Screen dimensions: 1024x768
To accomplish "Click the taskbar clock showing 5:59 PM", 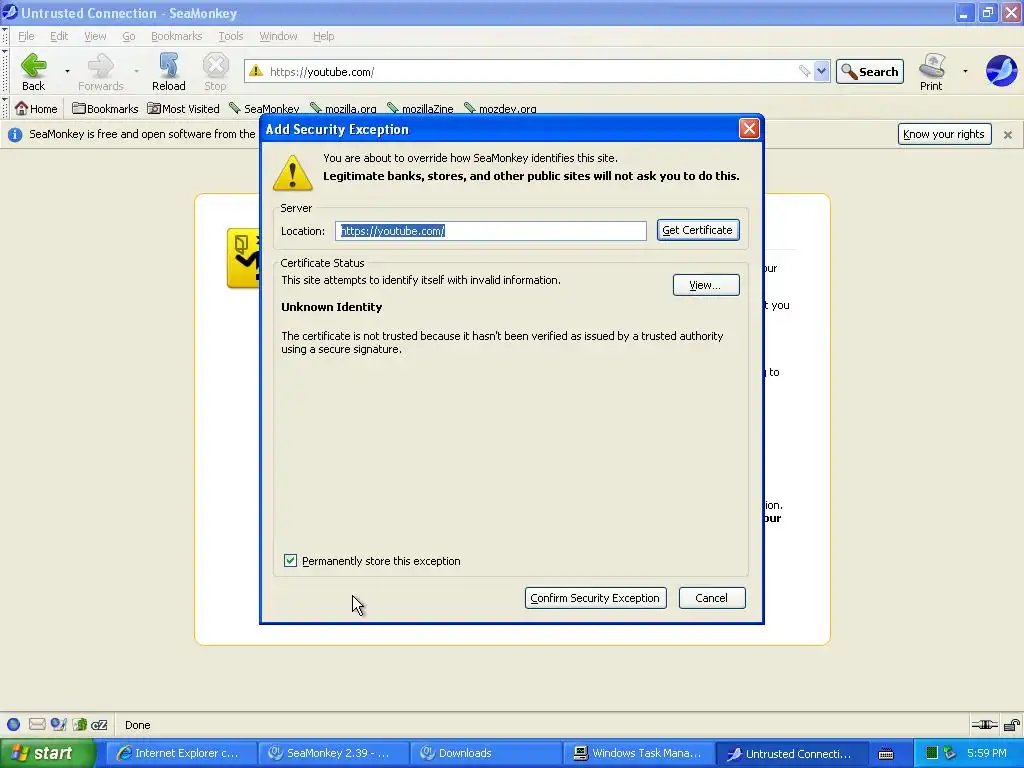I will [x=986, y=753].
